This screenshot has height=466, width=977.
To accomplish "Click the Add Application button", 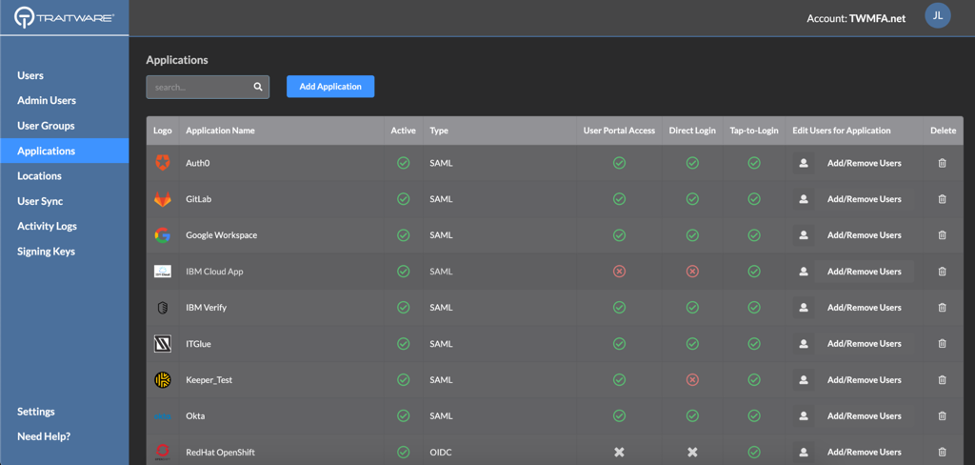I will click(x=330, y=87).
